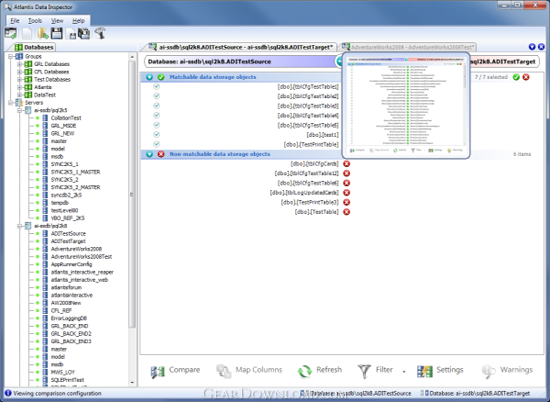Screen dimensions: 550x402
Task: Open the View menu
Action: click(x=57, y=21)
